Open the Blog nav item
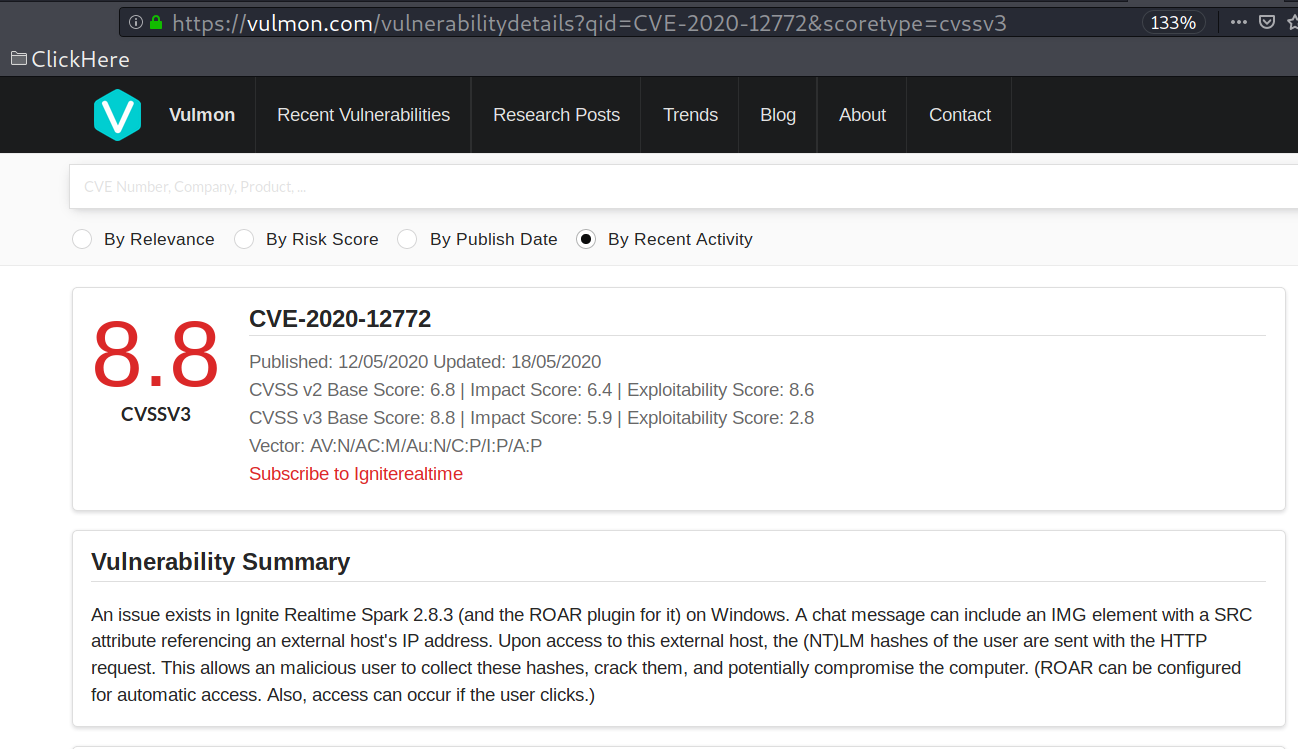Image resolution: width=1298 pixels, height=749 pixels. pyautogui.click(x=778, y=115)
